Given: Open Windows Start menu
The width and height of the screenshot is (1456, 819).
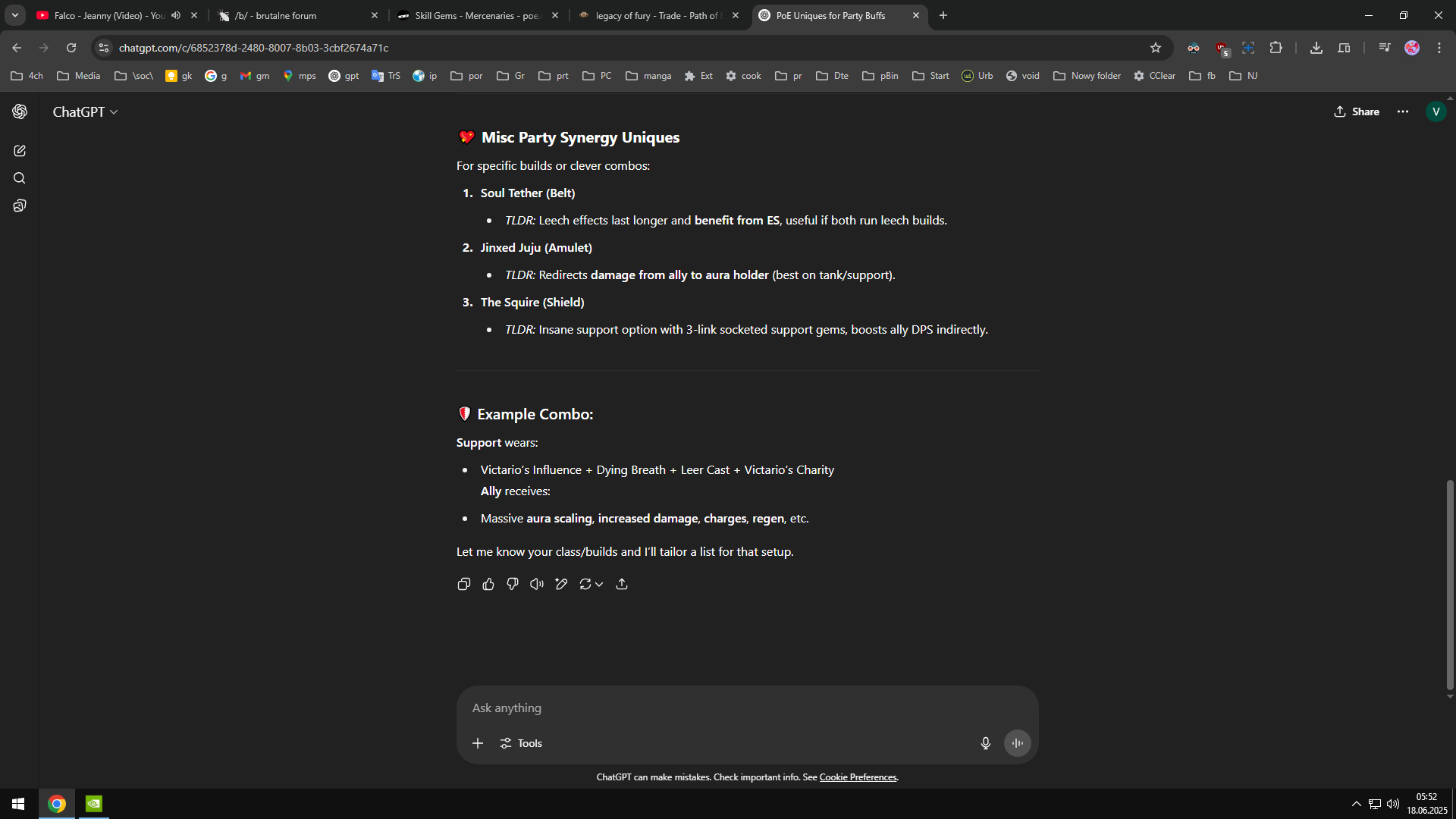Looking at the screenshot, I should pyautogui.click(x=18, y=804).
